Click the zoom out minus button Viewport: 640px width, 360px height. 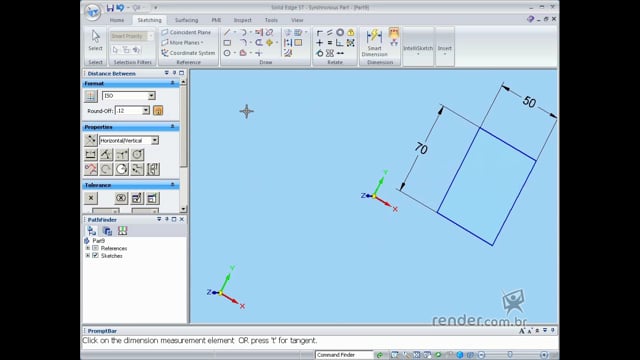tap(482, 355)
